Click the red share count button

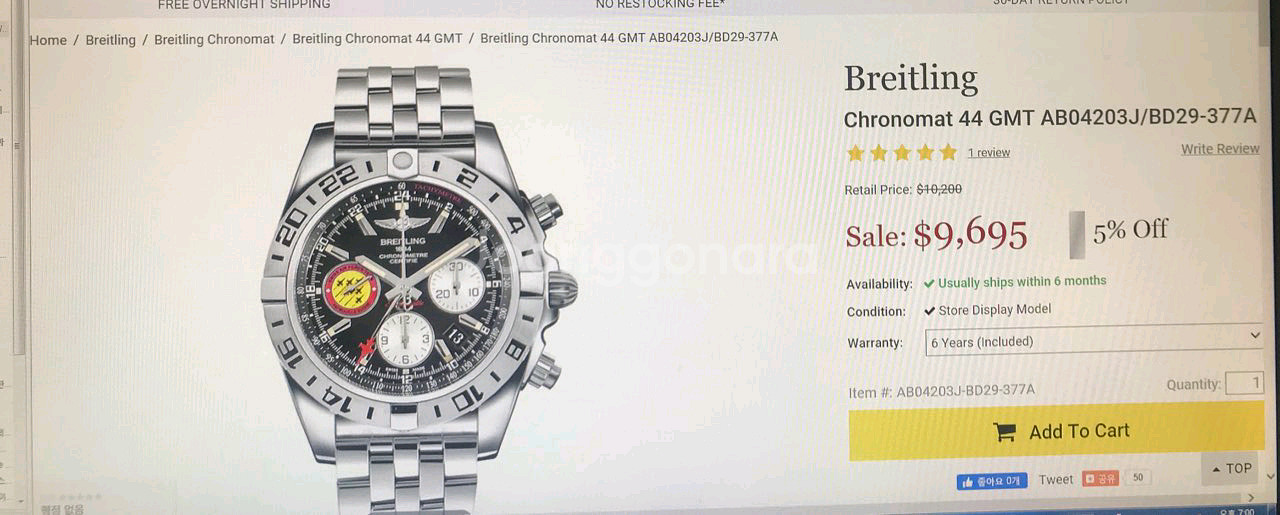[1100, 479]
